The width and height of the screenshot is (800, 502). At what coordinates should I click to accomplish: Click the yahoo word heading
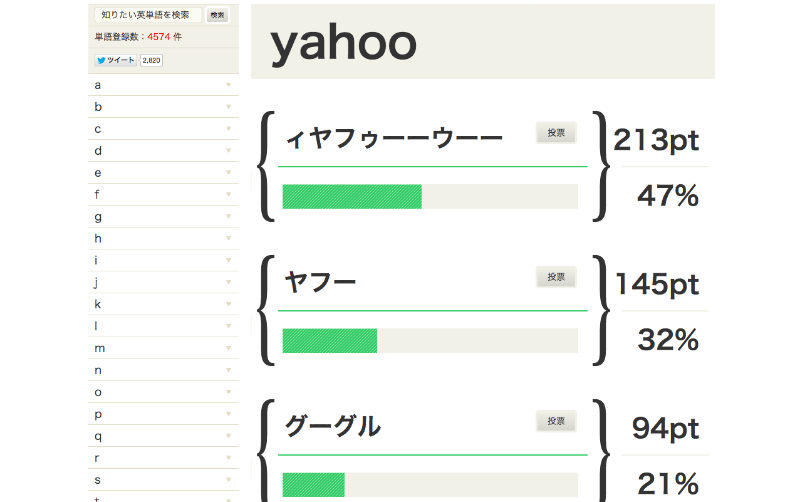pos(343,44)
